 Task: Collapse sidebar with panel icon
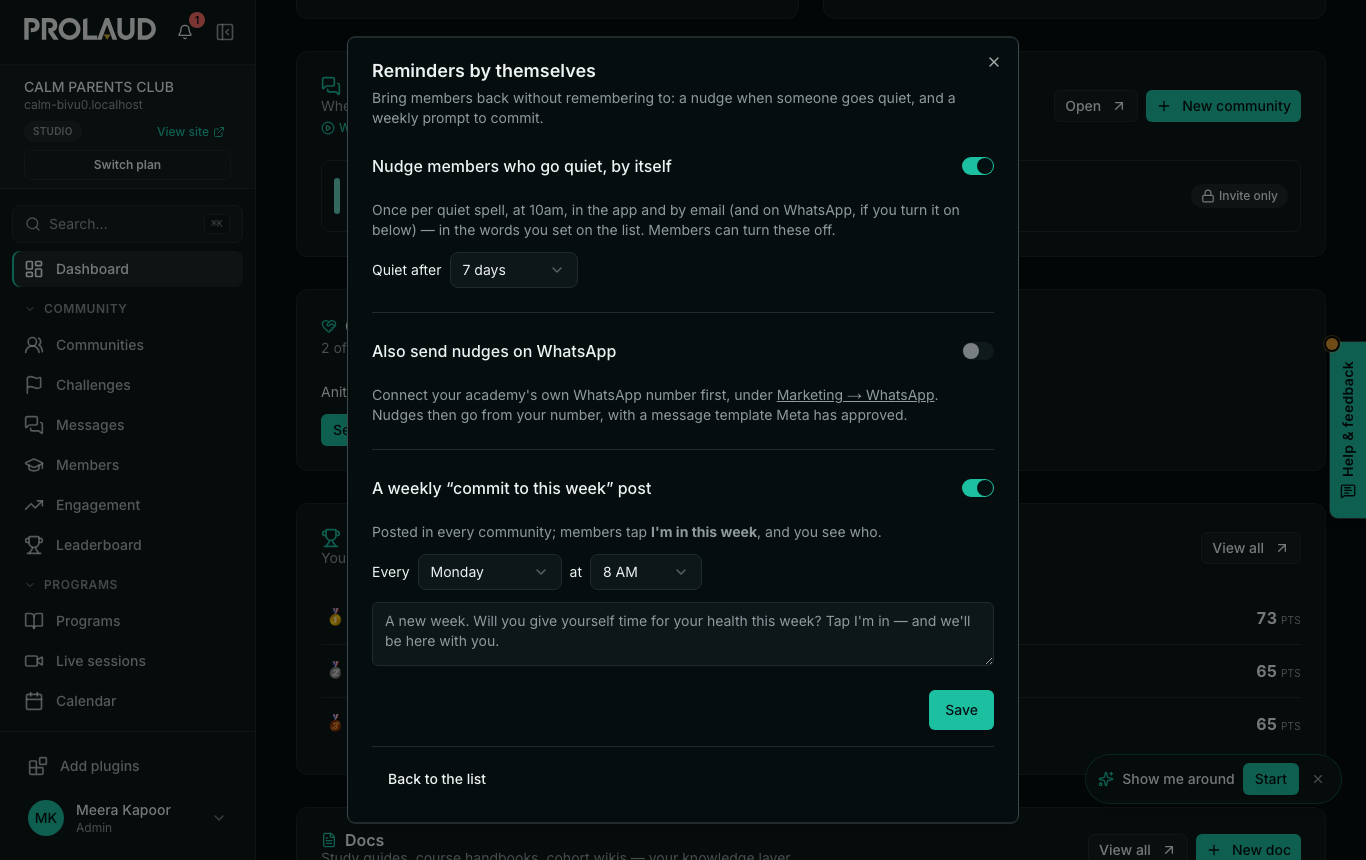tap(225, 32)
